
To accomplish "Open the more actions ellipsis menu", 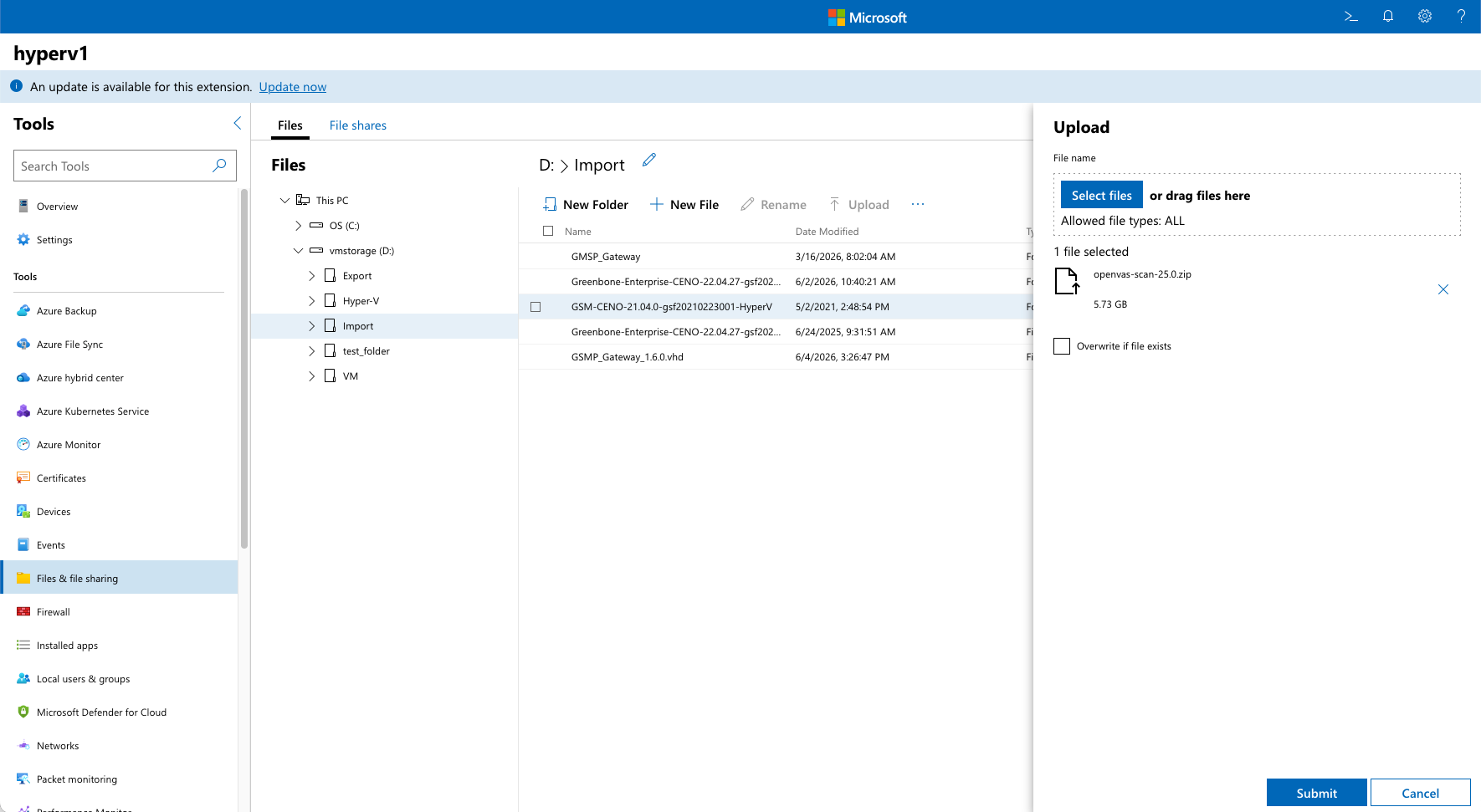I will coord(918,204).
